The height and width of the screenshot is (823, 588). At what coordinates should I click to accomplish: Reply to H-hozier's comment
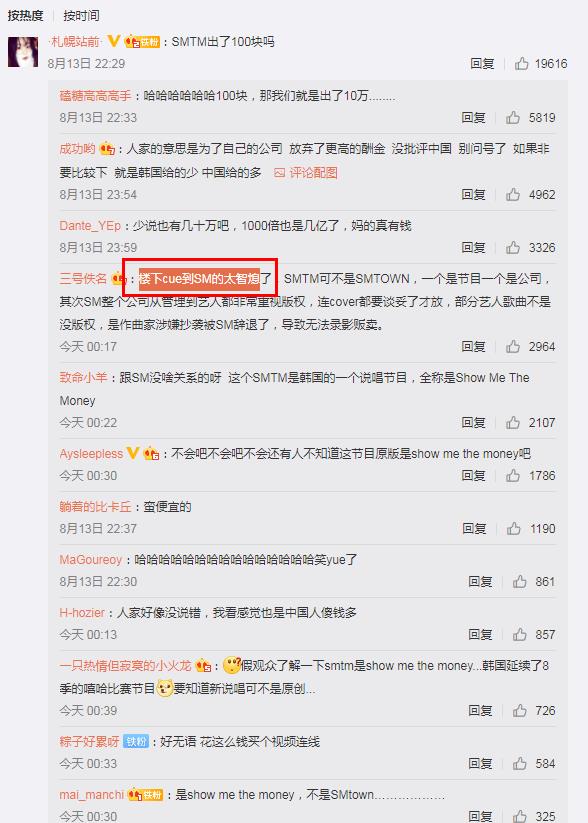tap(480, 635)
